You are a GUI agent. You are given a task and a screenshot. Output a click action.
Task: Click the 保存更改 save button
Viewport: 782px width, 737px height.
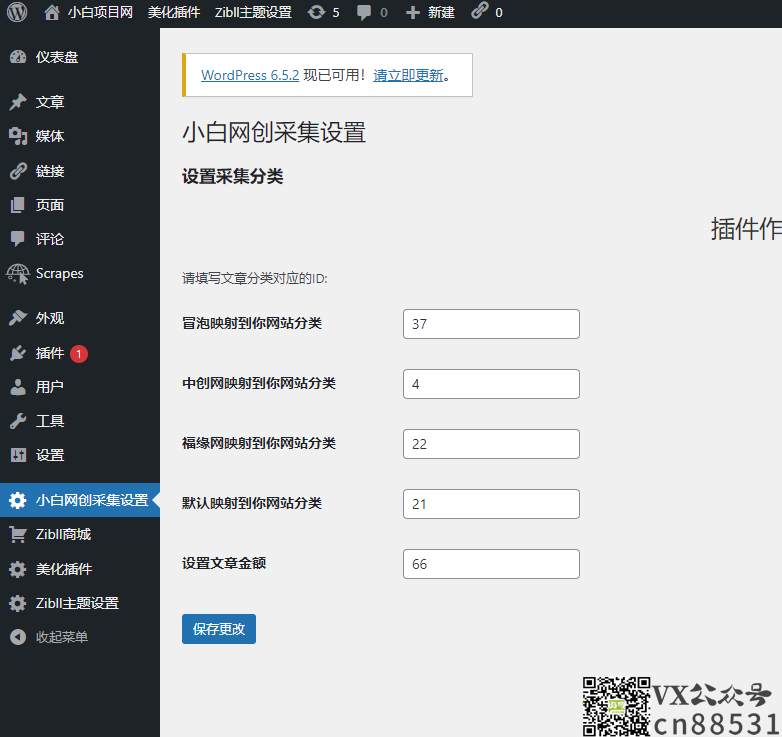tap(219, 629)
